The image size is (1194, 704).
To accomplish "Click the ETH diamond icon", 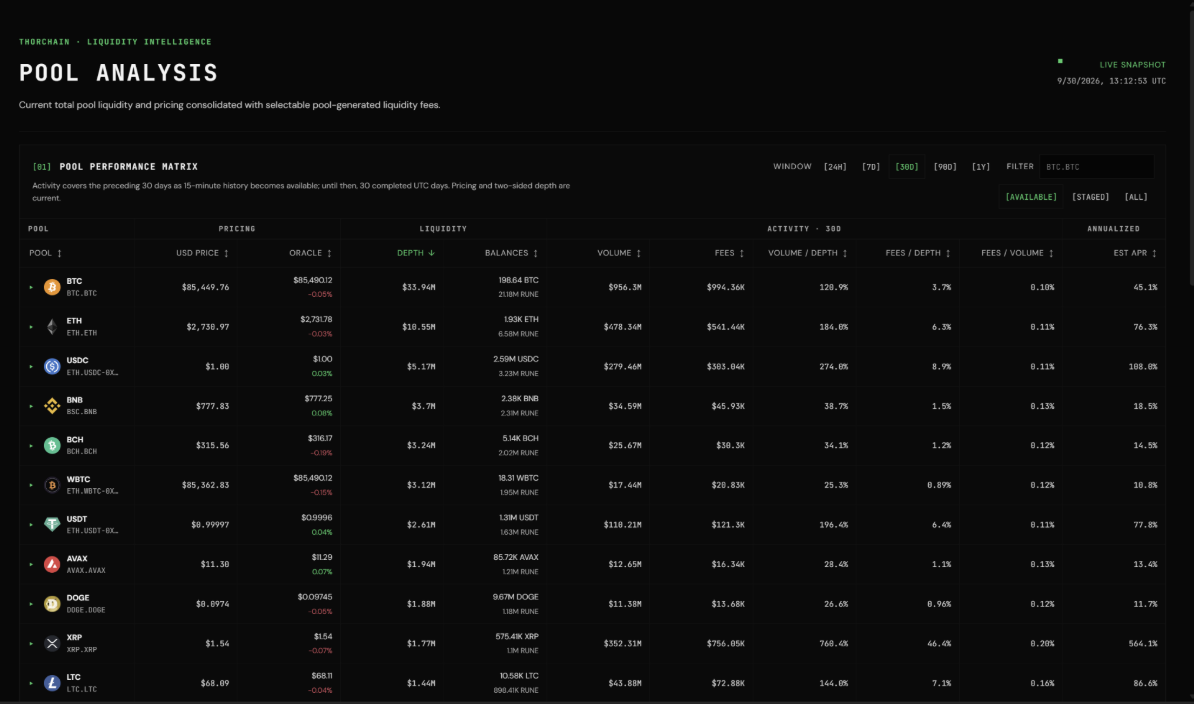I will pyautogui.click(x=52, y=327).
